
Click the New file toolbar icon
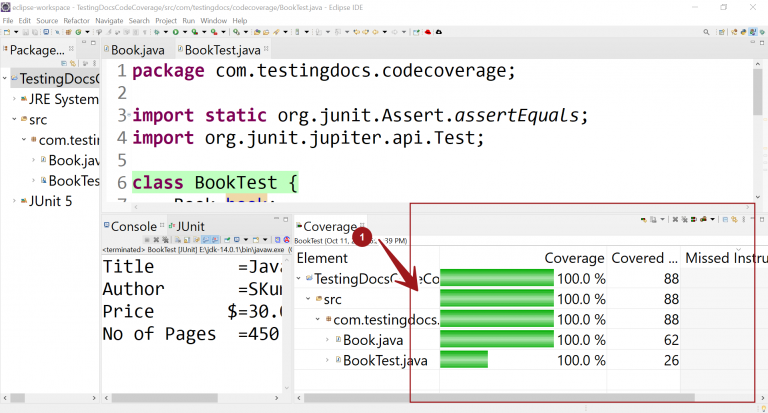[x=6, y=32]
